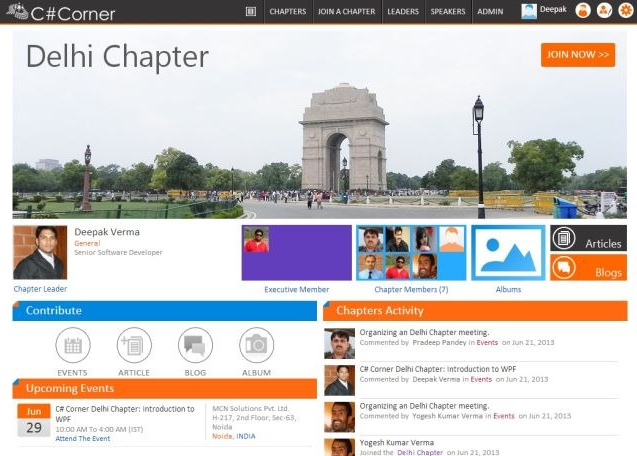Click the Pradeep Pandey name in activity
Screen dimensions: 637x456
439,342
